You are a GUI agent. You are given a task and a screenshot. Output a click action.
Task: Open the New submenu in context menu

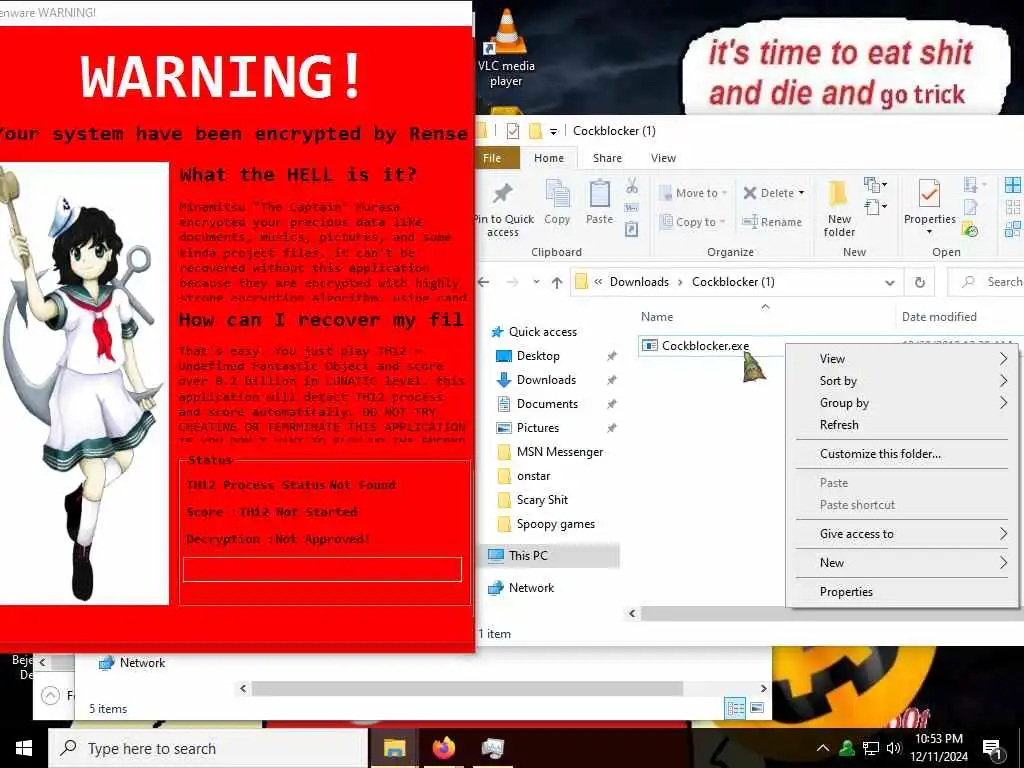(902, 562)
